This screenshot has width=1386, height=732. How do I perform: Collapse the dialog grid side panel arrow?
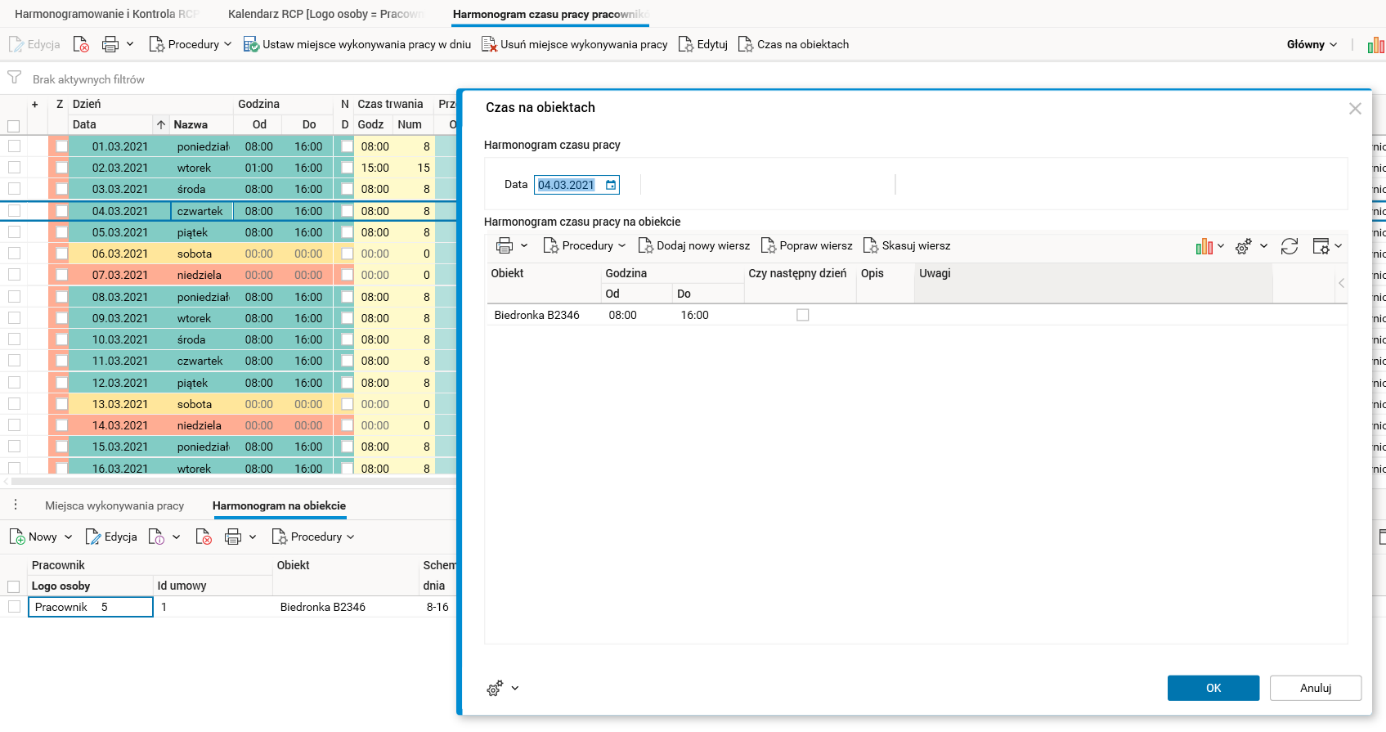[1341, 283]
